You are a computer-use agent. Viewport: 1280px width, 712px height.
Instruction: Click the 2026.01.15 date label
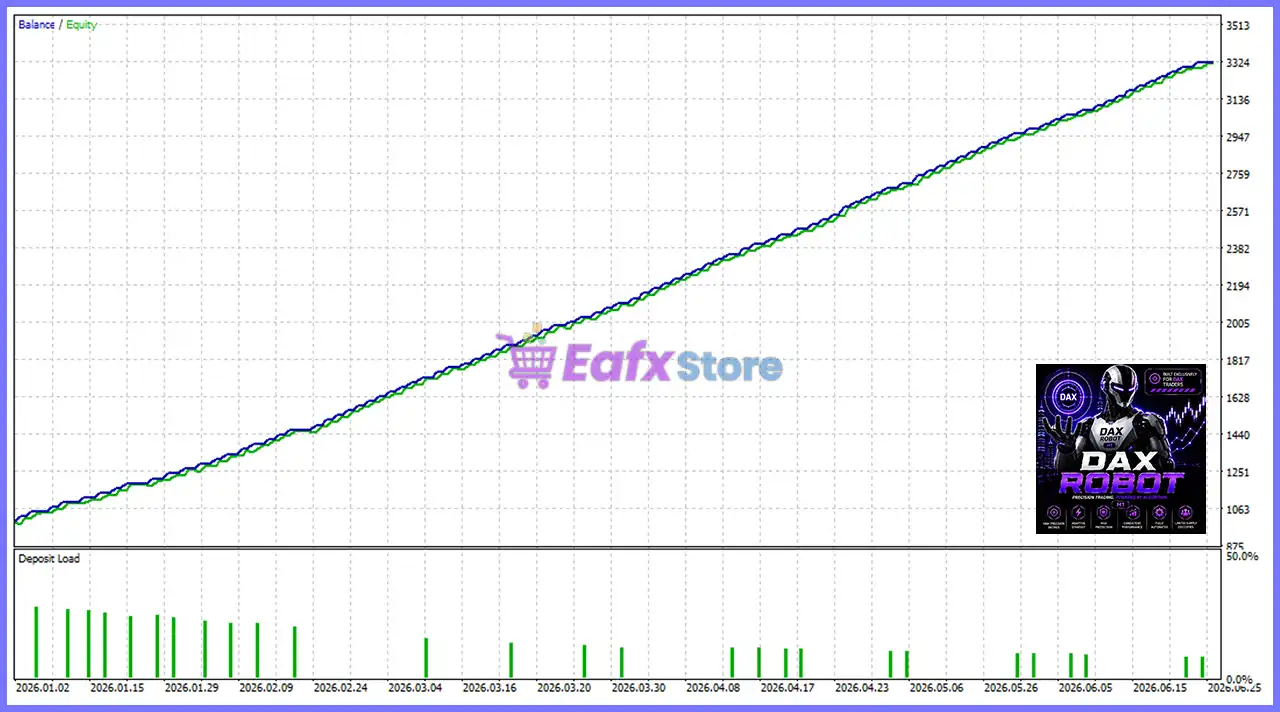click(117, 689)
